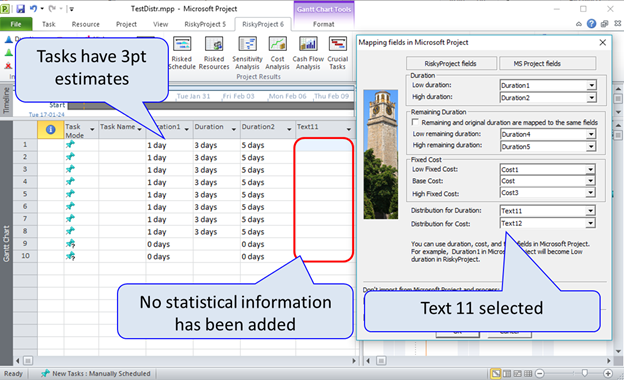Click New Tasks: Manually Scheduled status
This screenshot has height=380, width=624.
[x=96, y=373]
